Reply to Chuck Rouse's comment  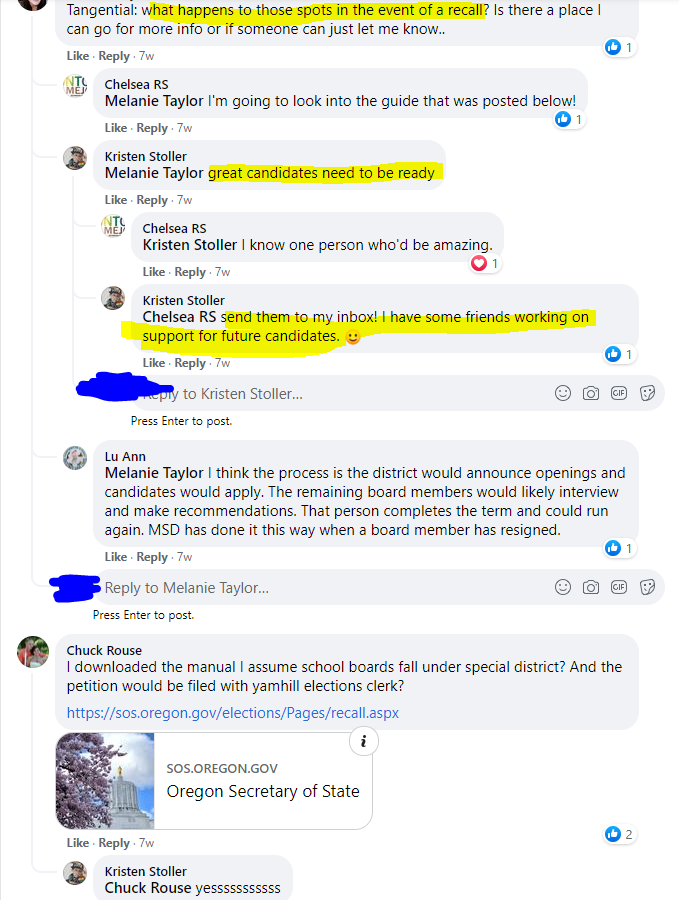[114, 843]
